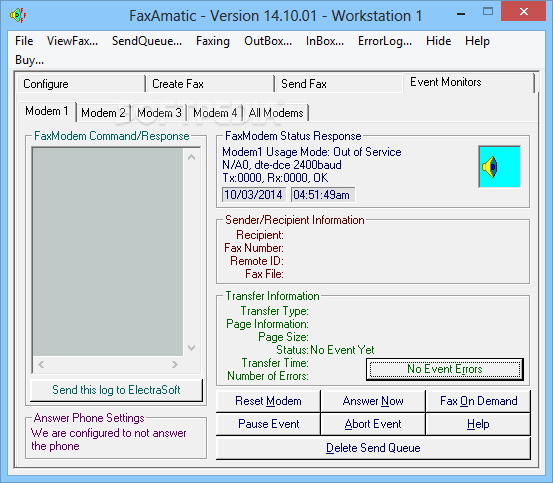Switch to the Modem 3 tab
This screenshot has height=483, width=553.
tap(159, 113)
